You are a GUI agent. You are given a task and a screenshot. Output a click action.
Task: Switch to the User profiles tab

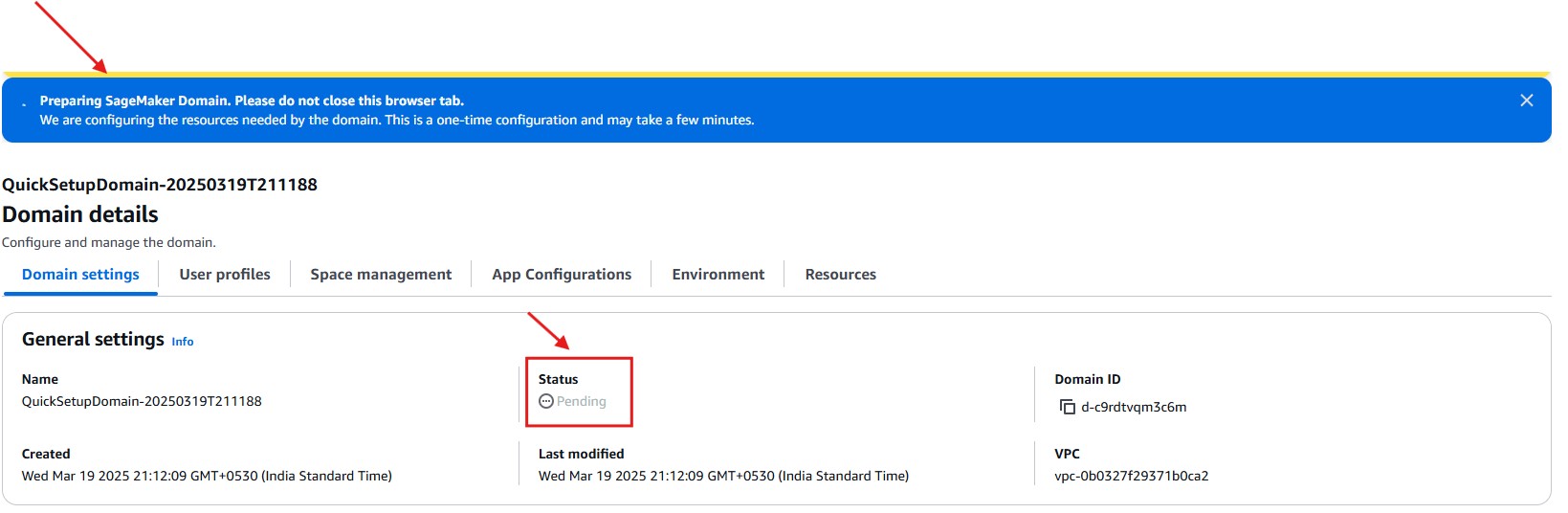pyautogui.click(x=225, y=275)
